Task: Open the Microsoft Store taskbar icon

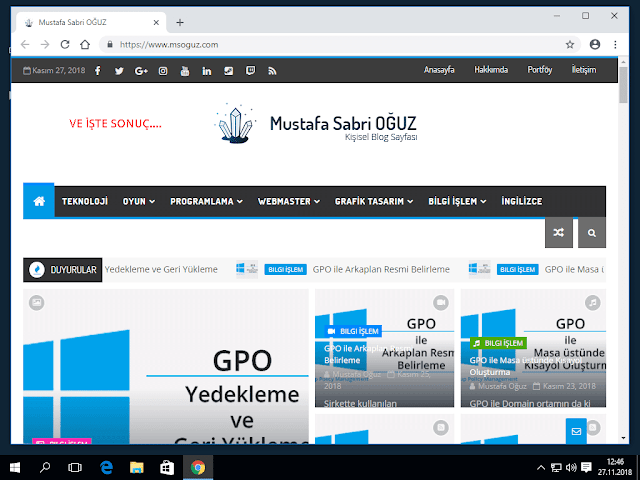Action: [x=167, y=467]
